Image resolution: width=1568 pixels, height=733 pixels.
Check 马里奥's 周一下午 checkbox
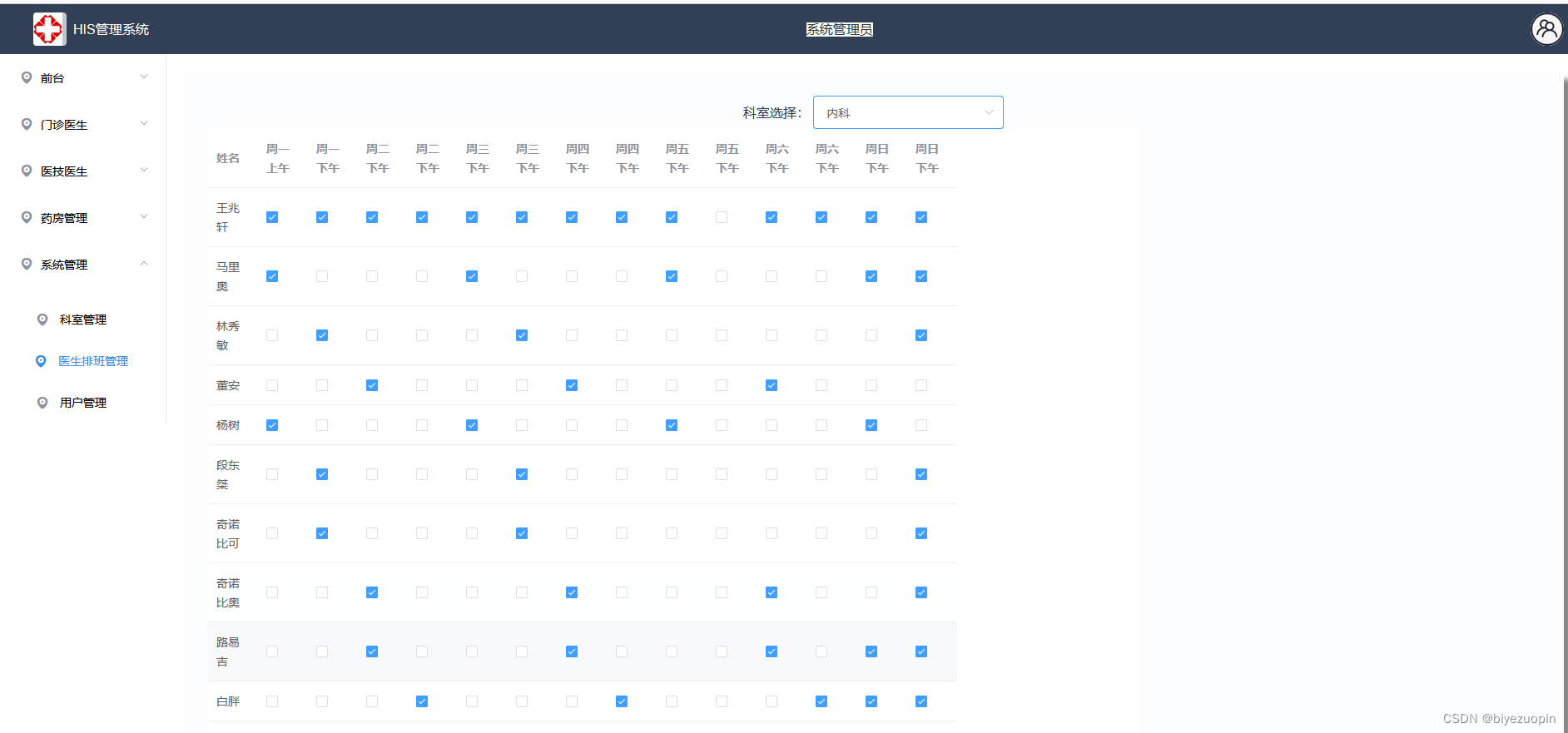tap(322, 276)
